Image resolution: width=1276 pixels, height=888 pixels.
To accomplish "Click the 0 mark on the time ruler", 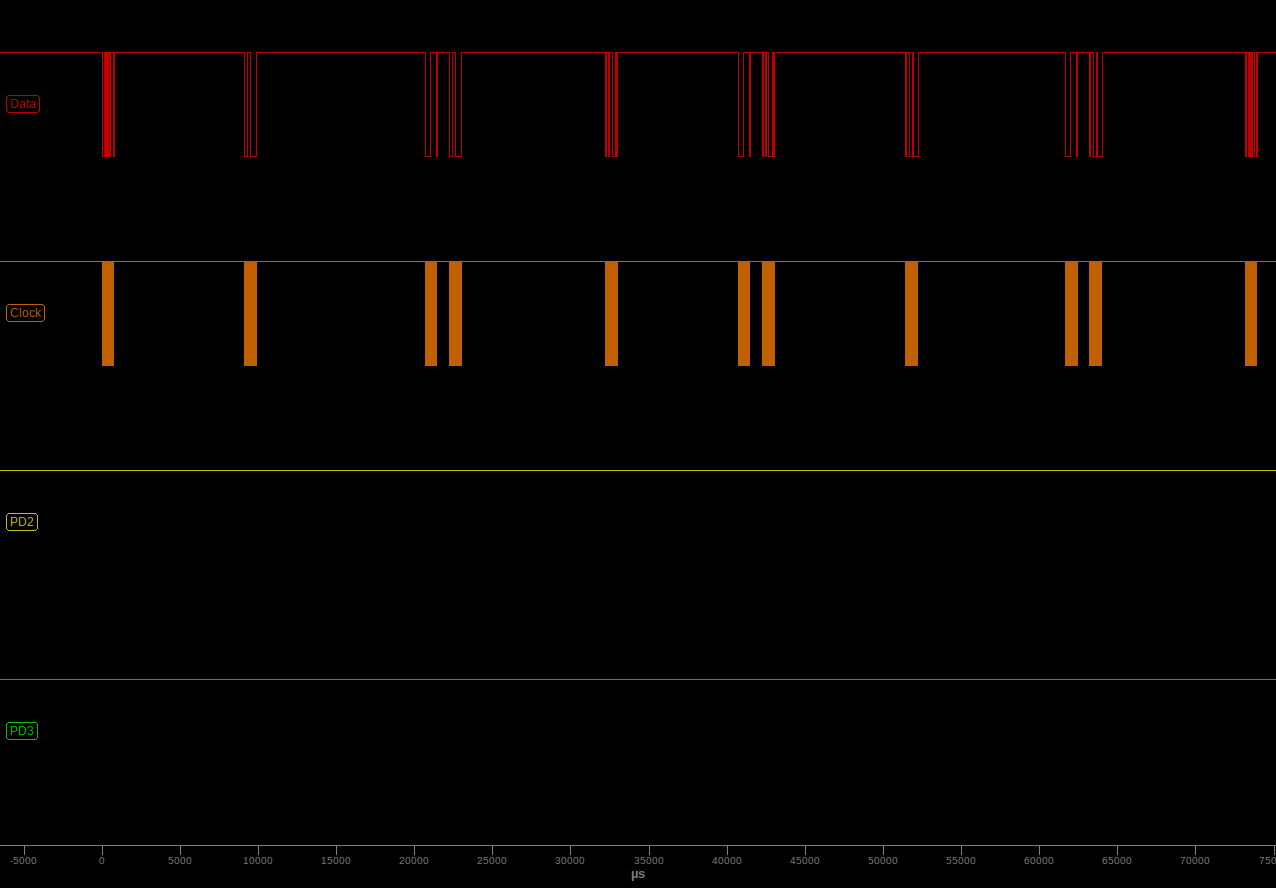I will [102, 860].
